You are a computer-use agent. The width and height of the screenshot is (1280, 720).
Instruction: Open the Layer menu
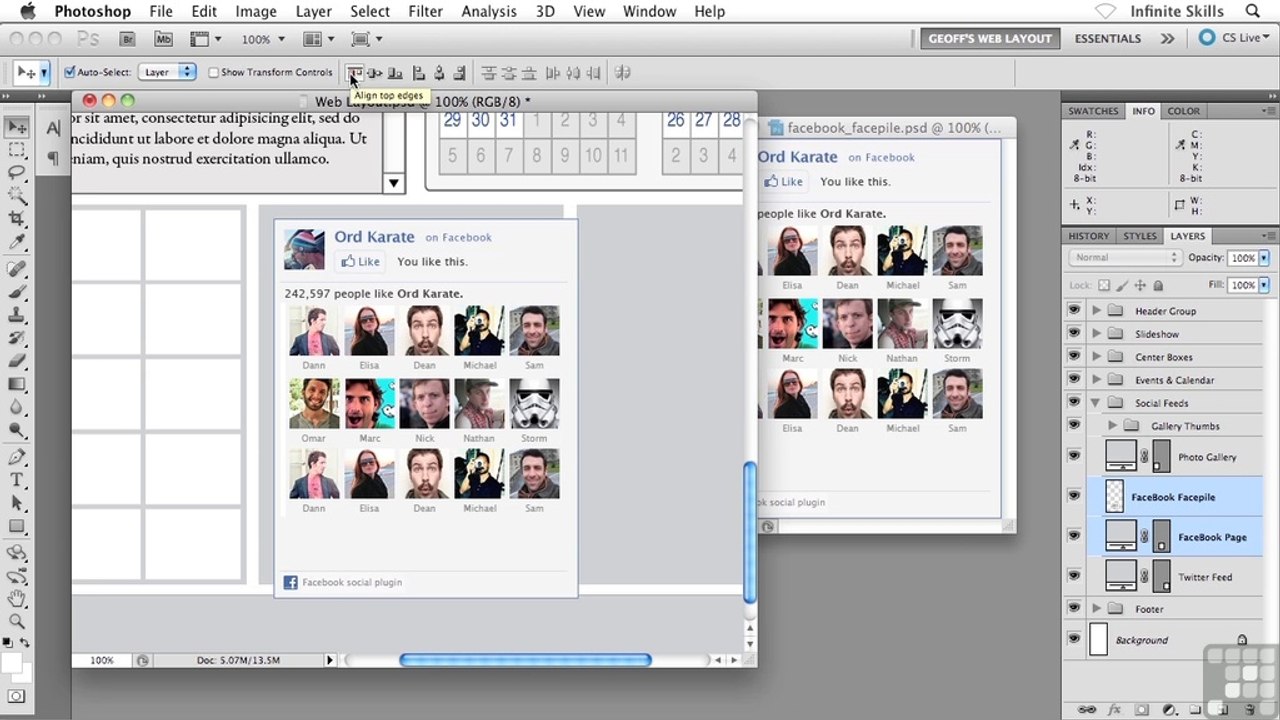click(313, 11)
